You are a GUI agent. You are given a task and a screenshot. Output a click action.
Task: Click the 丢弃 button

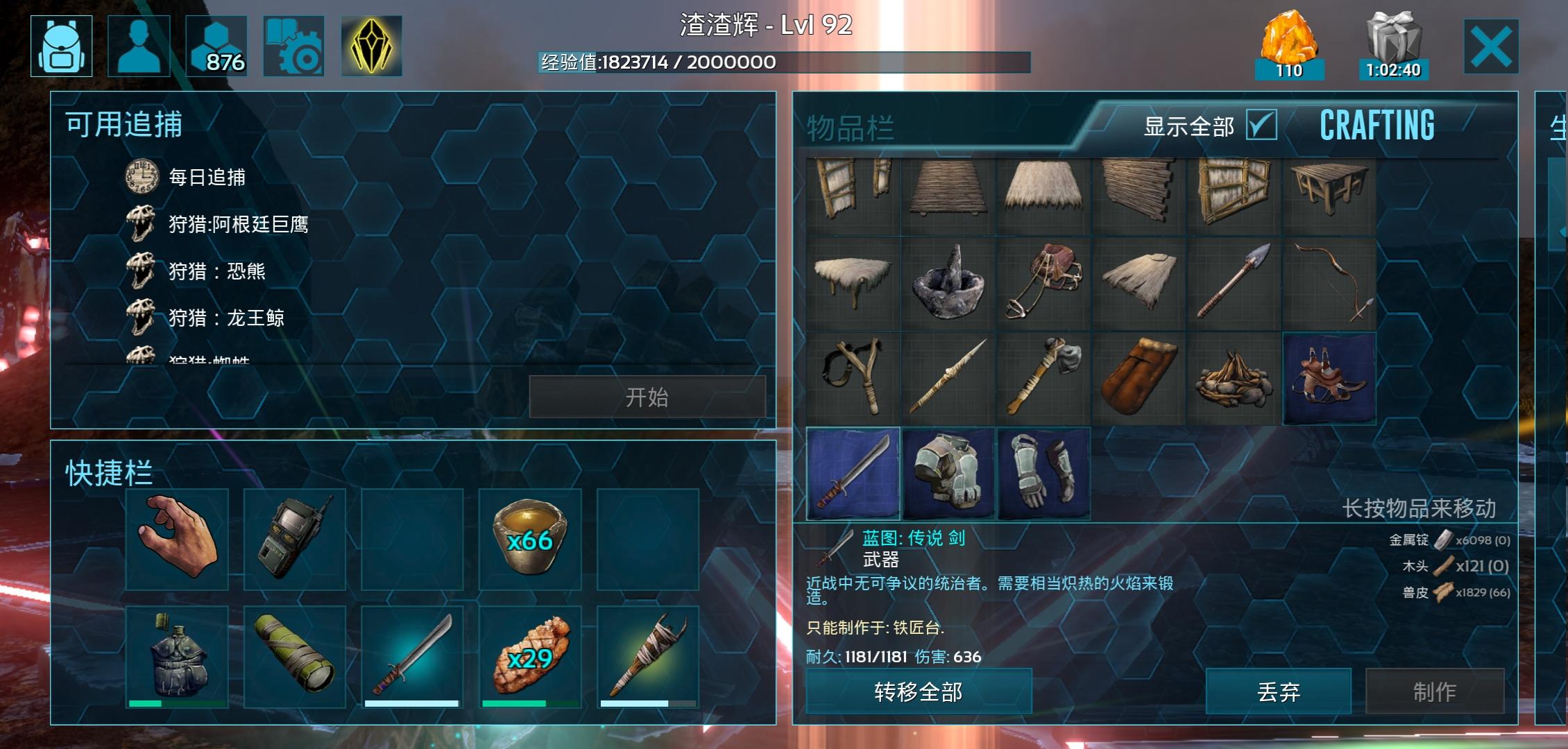[x=1278, y=691]
